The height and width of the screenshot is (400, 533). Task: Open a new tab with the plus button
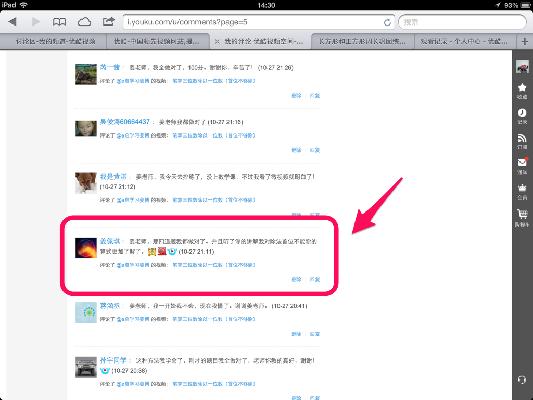(x=525, y=41)
